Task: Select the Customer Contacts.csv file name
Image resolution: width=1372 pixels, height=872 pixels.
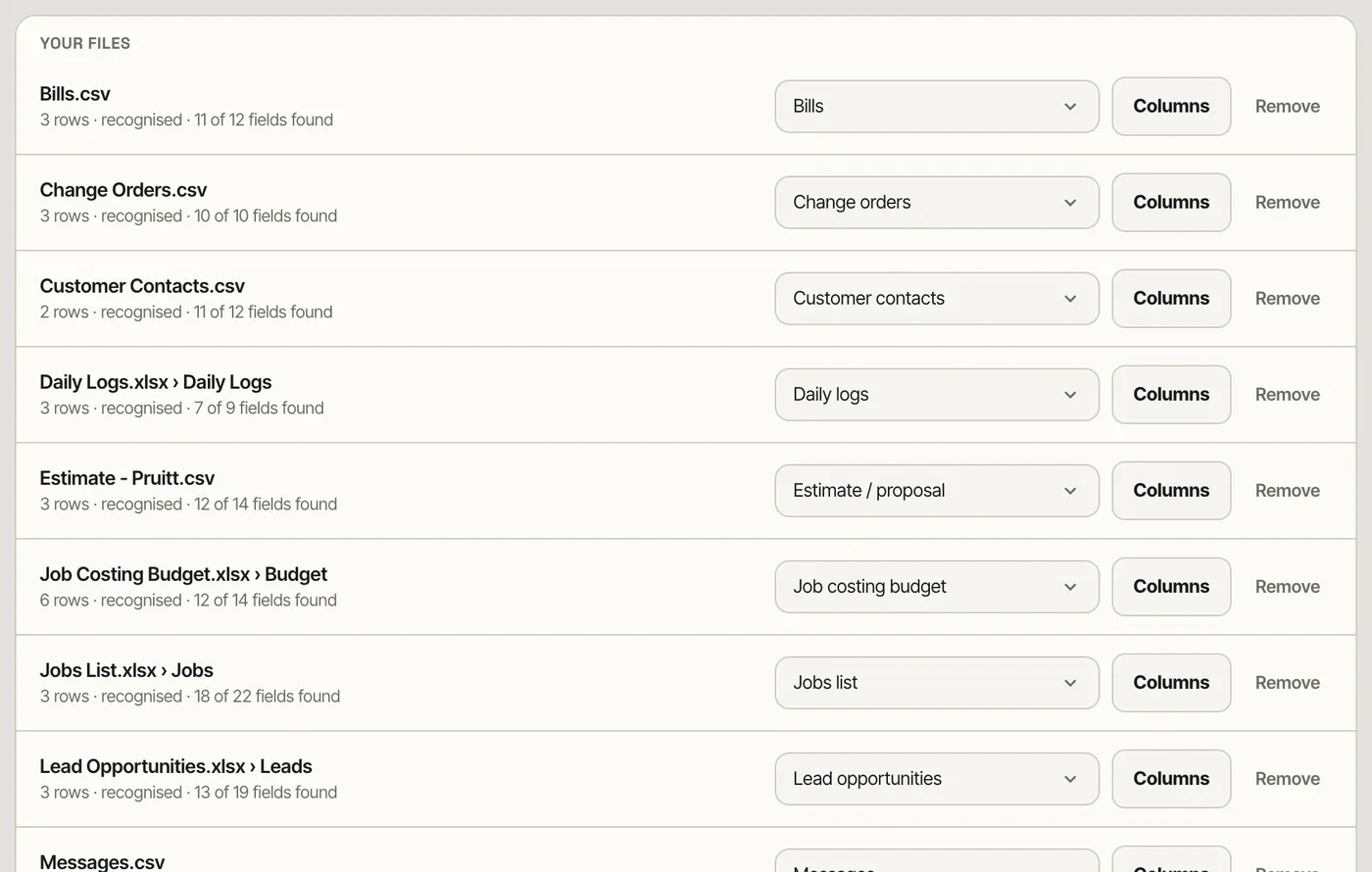Action: (x=142, y=286)
